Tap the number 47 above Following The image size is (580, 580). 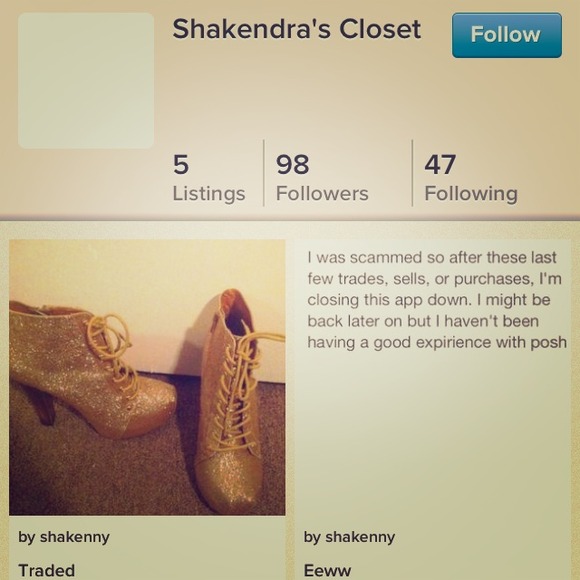click(x=440, y=165)
